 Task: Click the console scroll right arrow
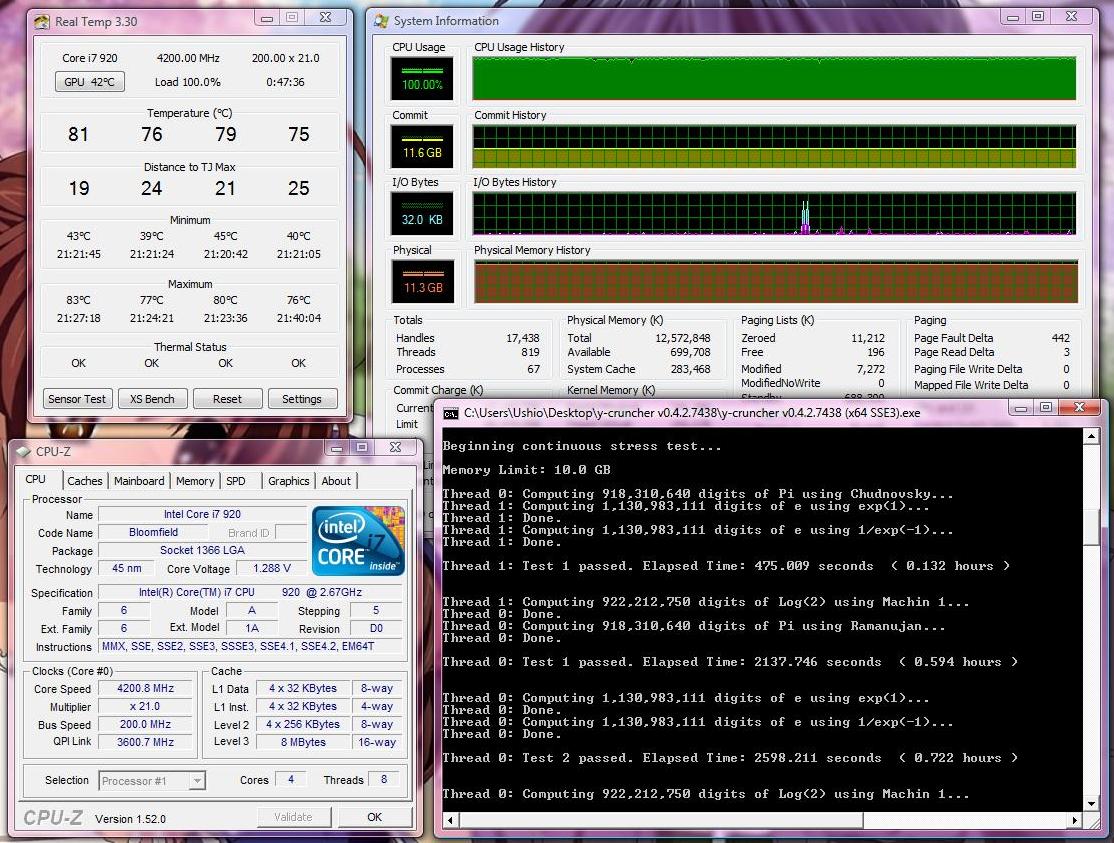tap(1075, 820)
